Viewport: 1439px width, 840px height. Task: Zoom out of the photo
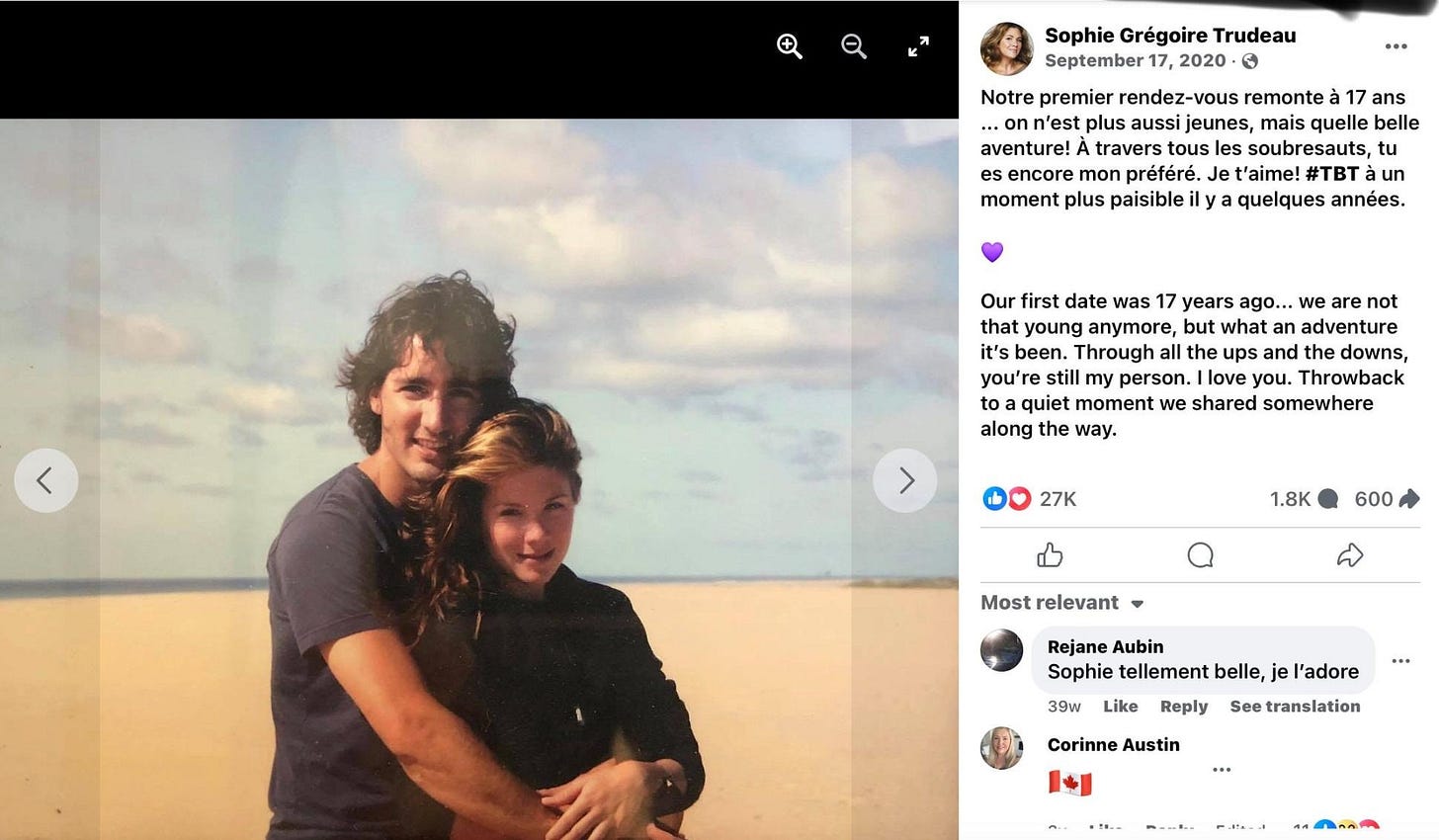(x=854, y=46)
